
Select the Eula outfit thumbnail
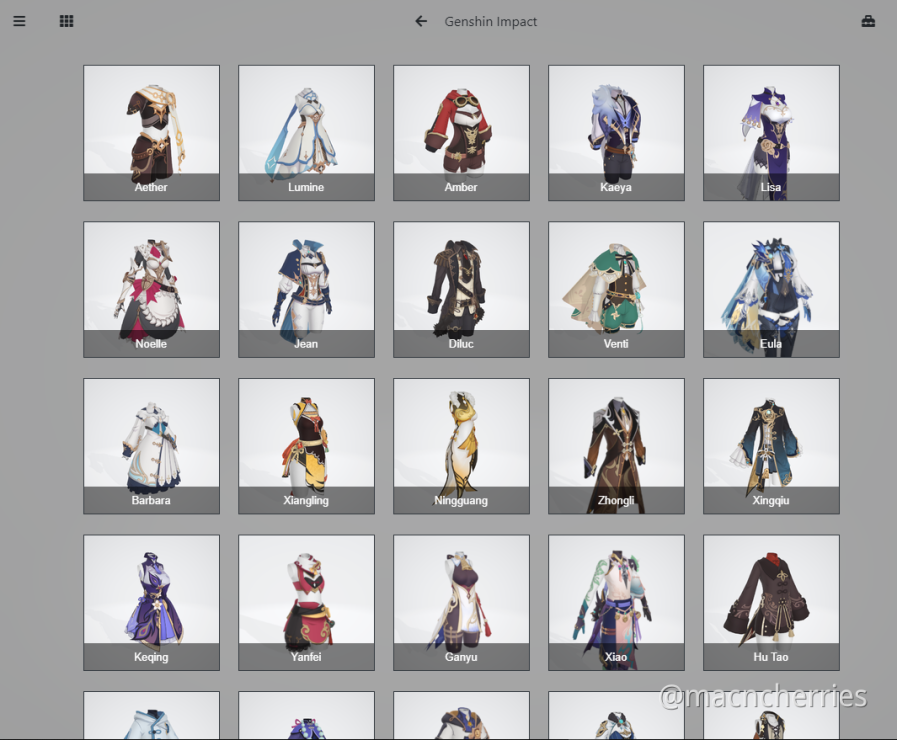(x=772, y=289)
